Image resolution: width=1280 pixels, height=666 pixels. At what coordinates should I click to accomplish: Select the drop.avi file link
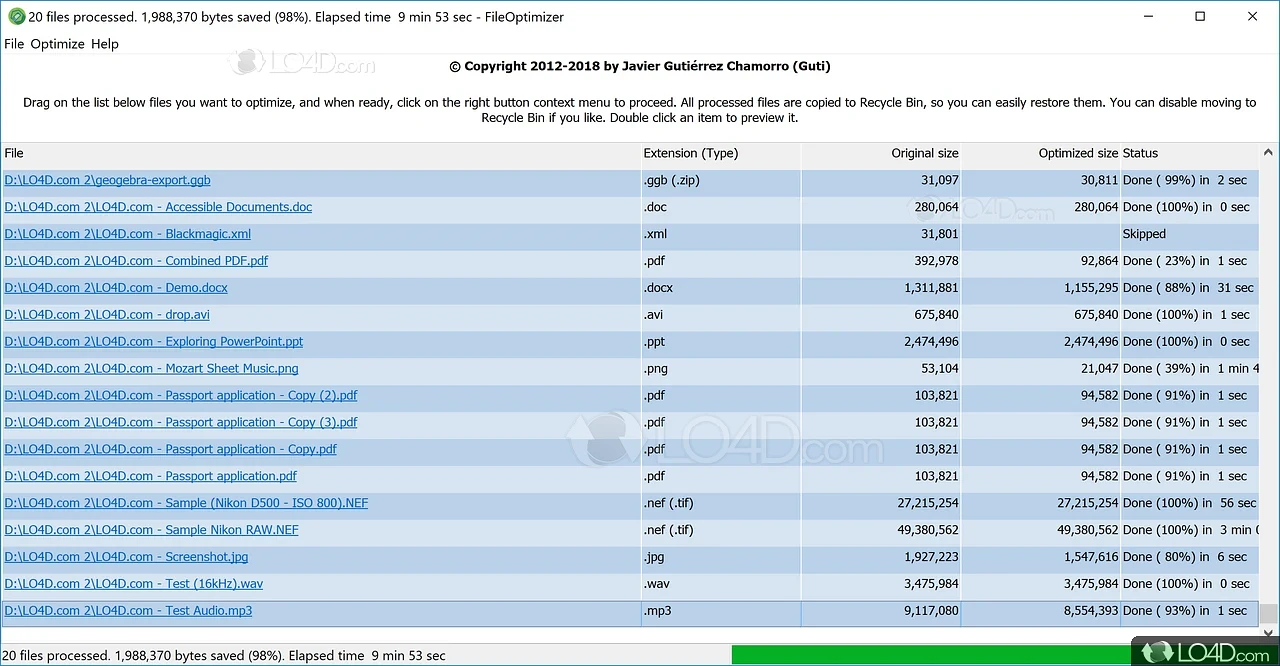(107, 315)
